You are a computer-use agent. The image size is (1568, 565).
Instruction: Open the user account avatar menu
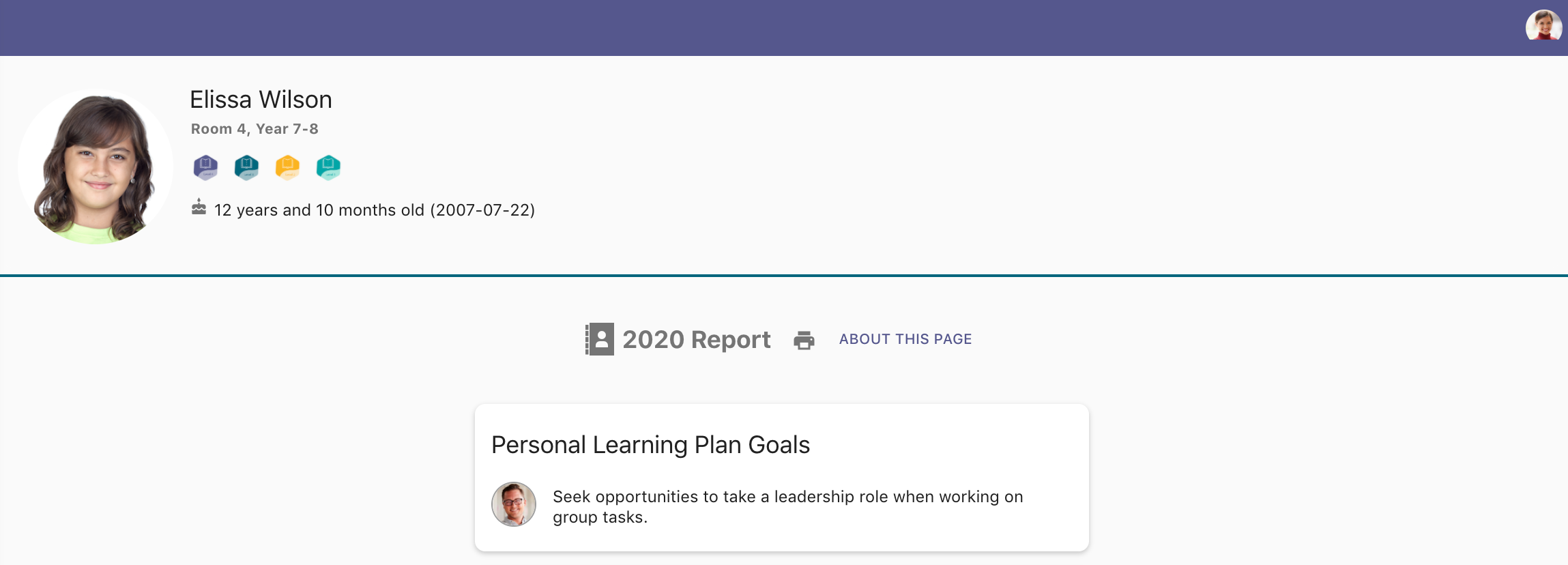1543,27
